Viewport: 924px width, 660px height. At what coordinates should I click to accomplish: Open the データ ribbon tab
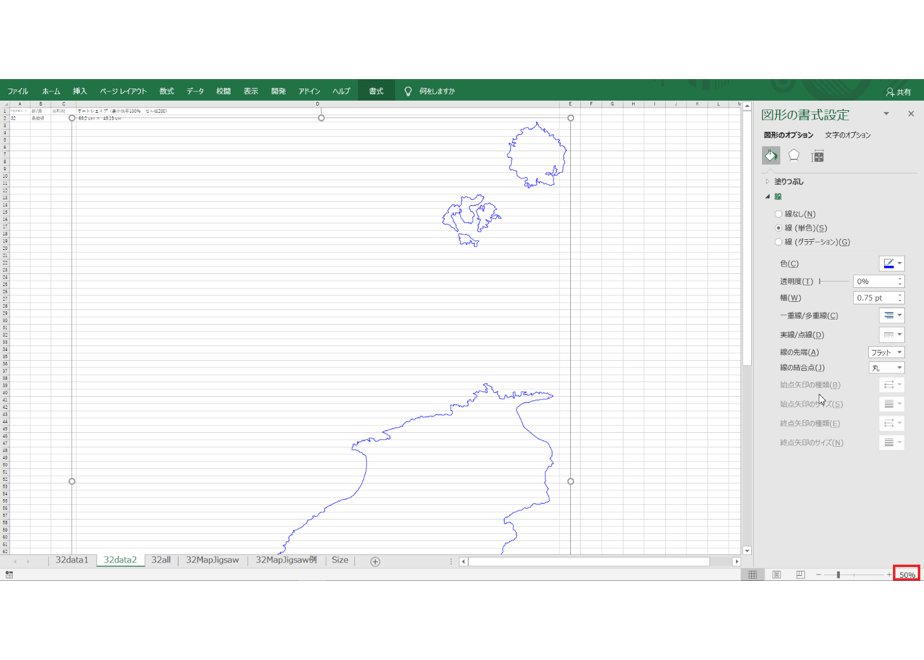pyautogui.click(x=195, y=91)
